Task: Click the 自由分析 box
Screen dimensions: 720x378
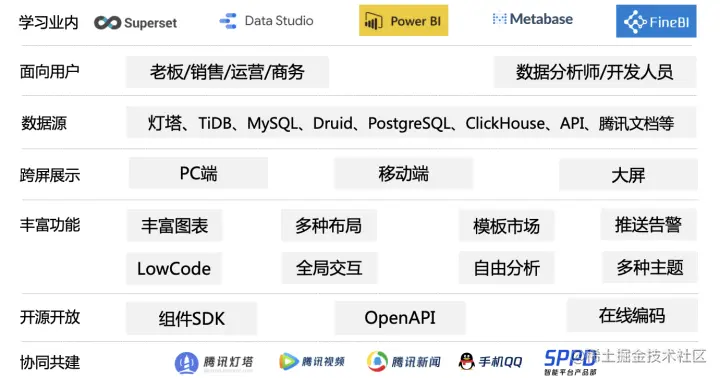Action: pyautogui.click(x=506, y=268)
